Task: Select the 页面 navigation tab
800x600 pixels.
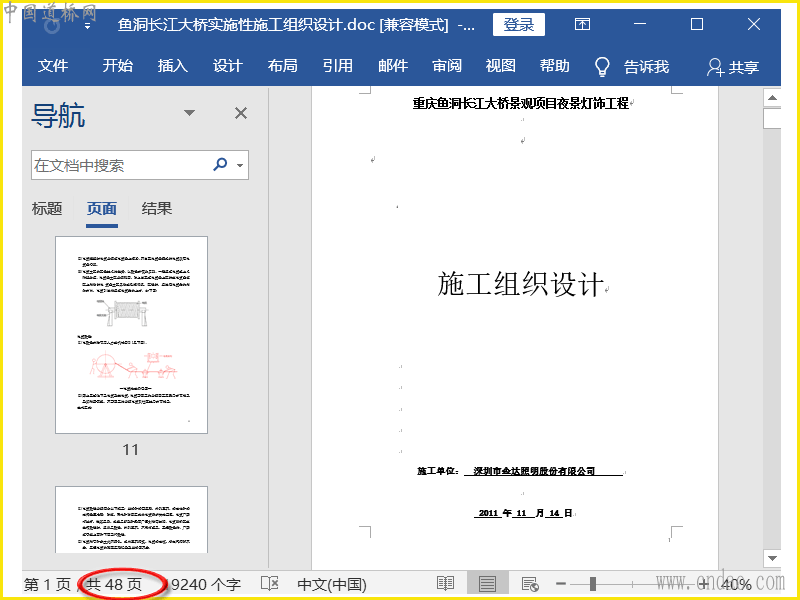Action: point(102,209)
